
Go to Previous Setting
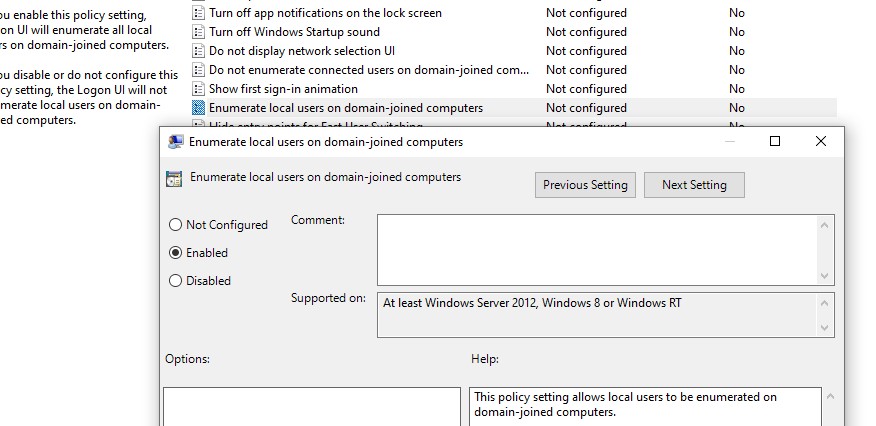(x=585, y=185)
